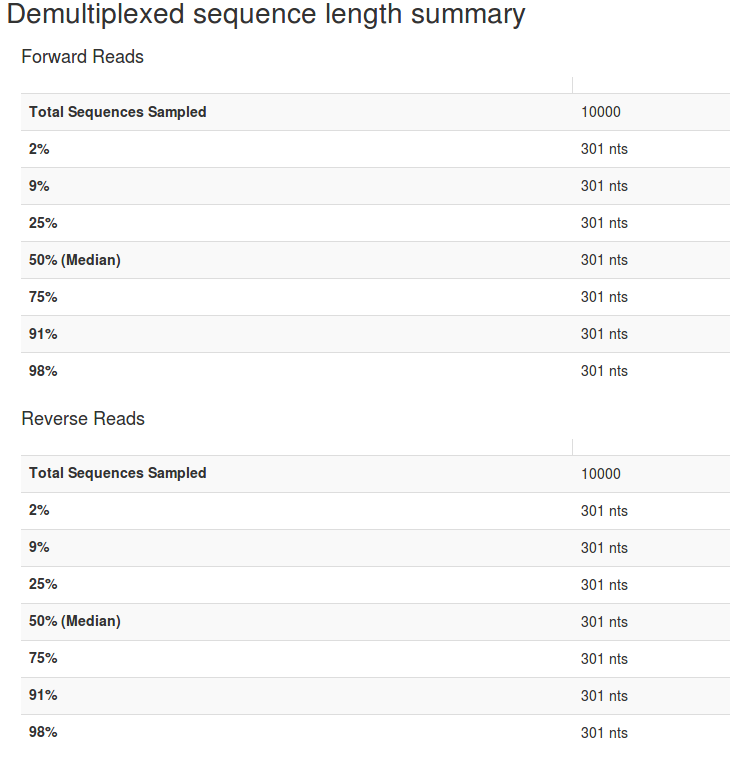Screen dimensions: 730x772
Task: Click reverse reads 91% value 301 nts
Action: (x=604, y=696)
